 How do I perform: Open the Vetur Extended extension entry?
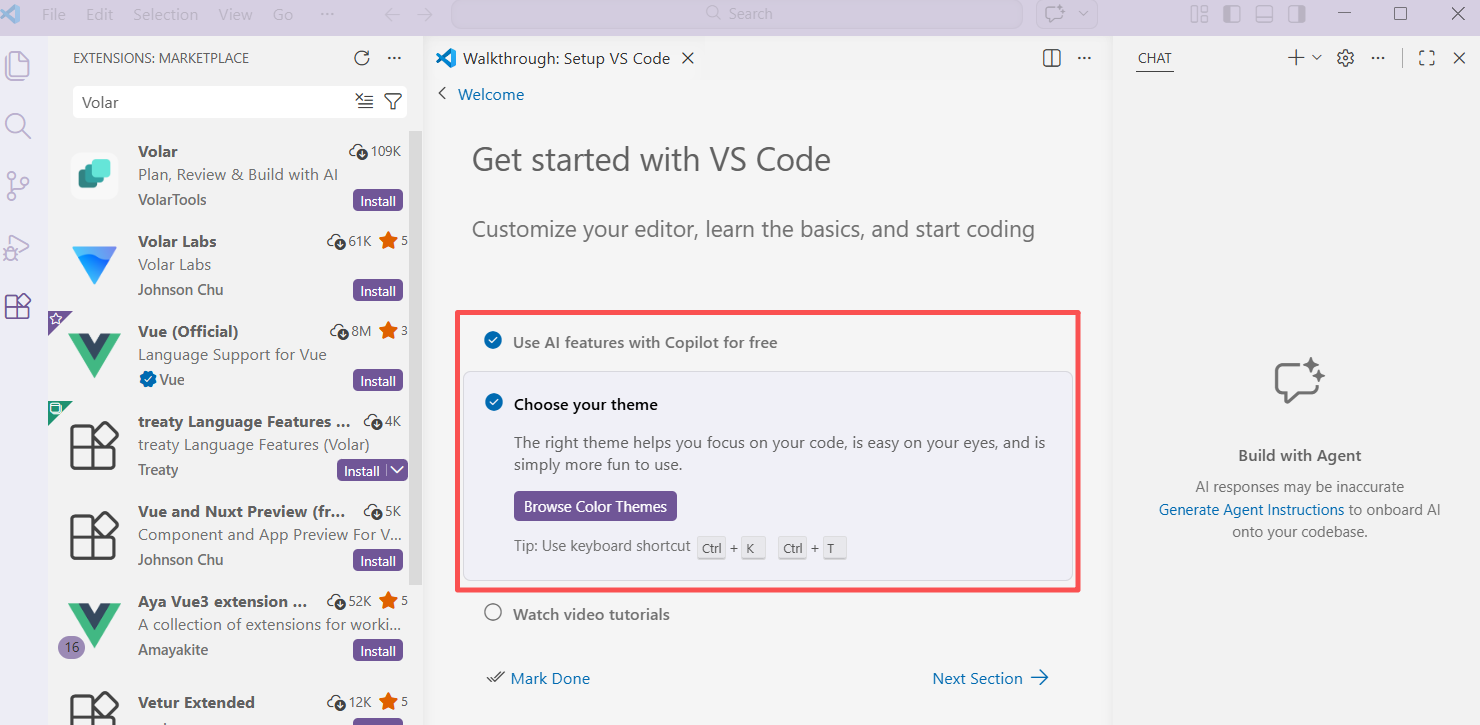click(x=235, y=705)
